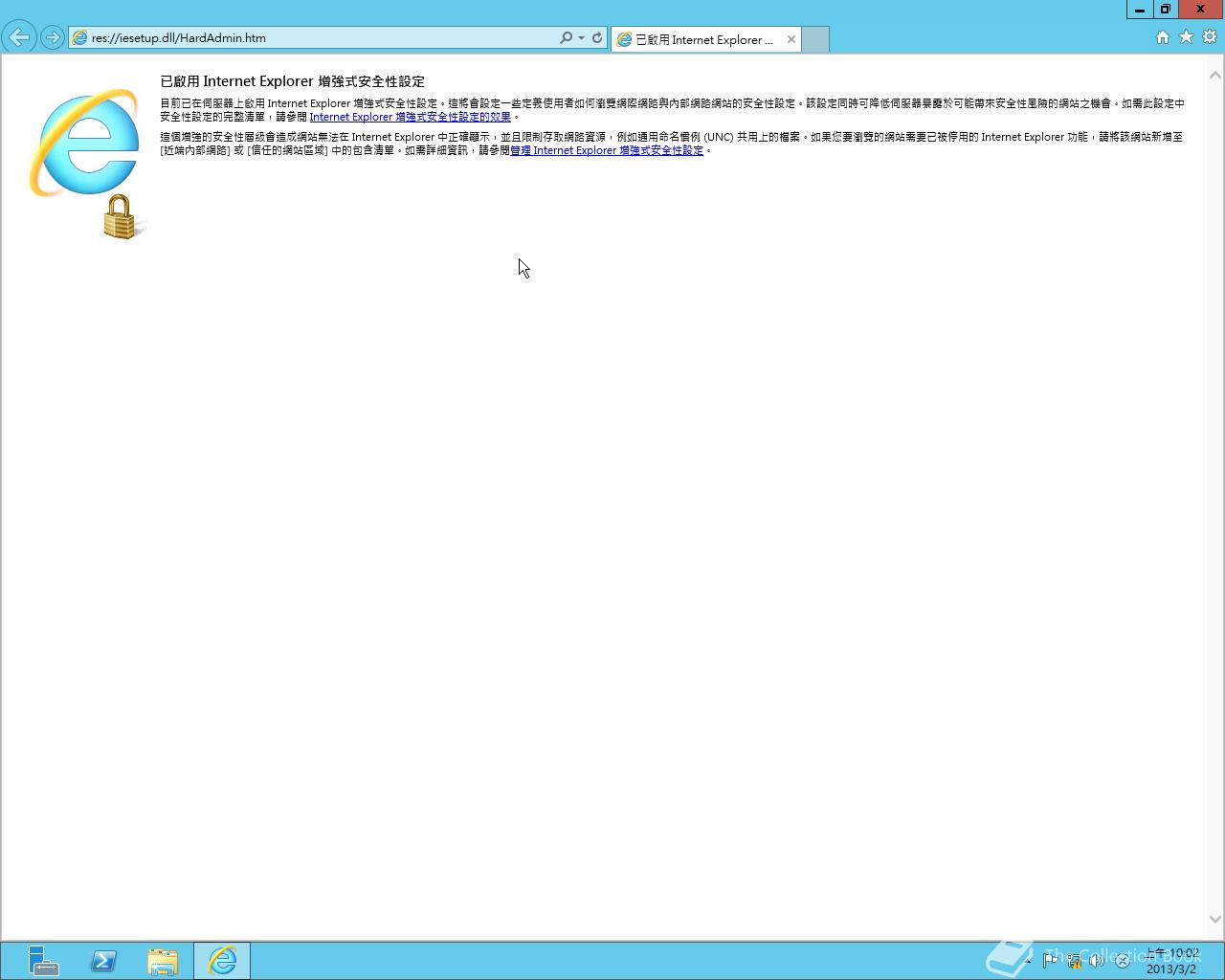Open a new tab with the blank tab button
The image size is (1225, 980).
pos(814,39)
